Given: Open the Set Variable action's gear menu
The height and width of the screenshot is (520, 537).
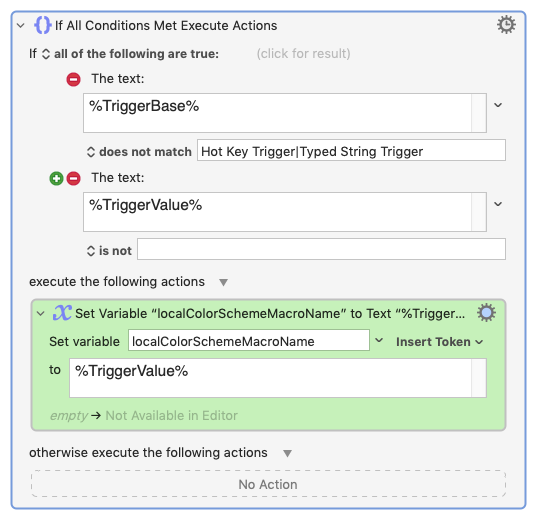Looking at the screenshot, I should click(486, 312).
